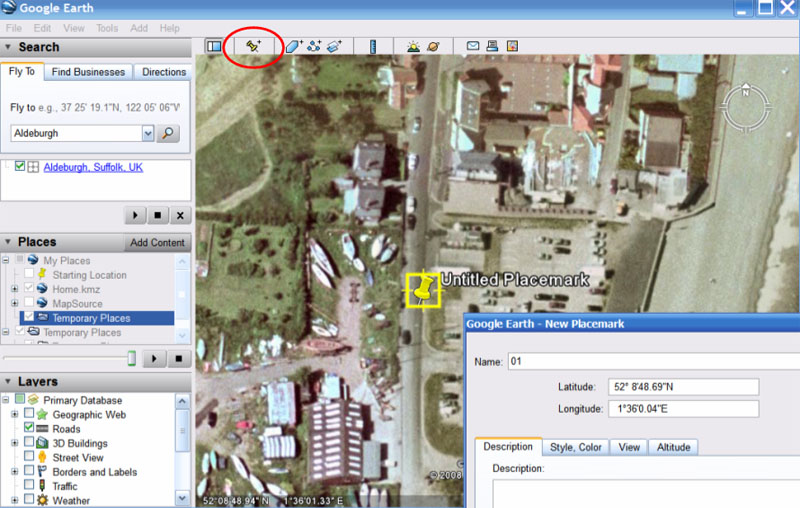Toggle the Starting Location checkbox
800x508 pixels.
click(x=29, y=274)
